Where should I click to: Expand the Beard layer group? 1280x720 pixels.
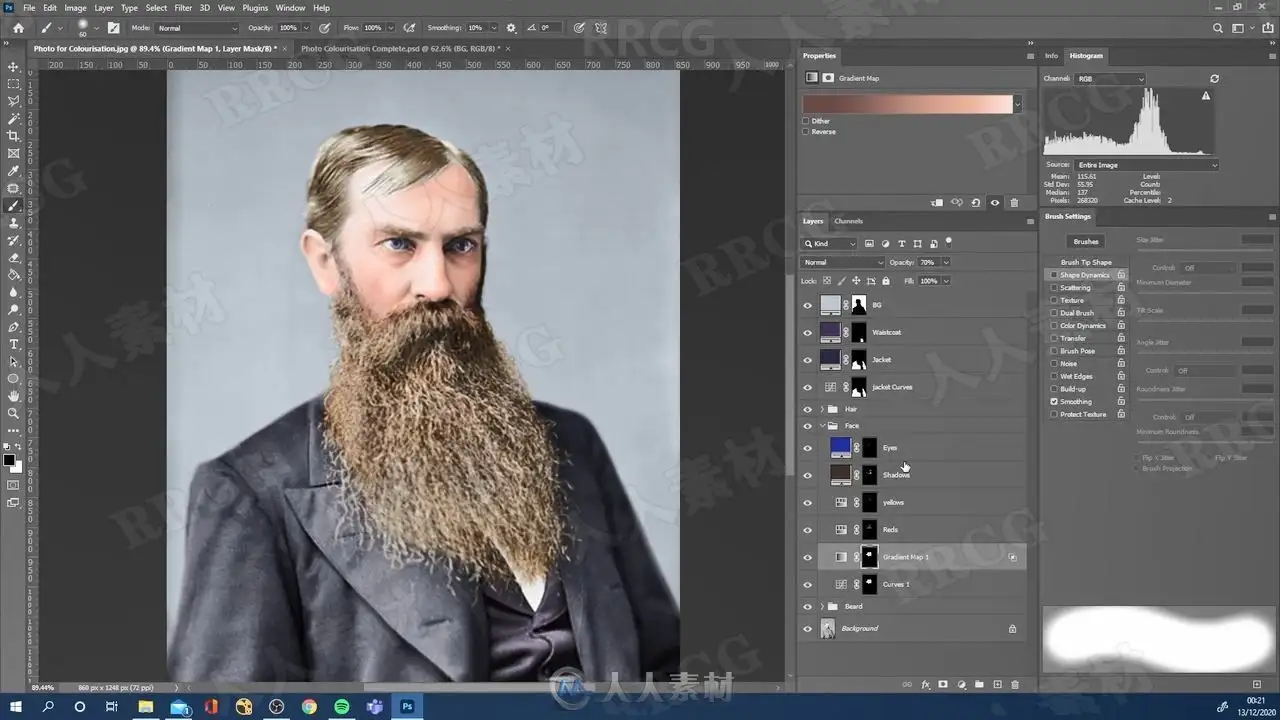822,606
